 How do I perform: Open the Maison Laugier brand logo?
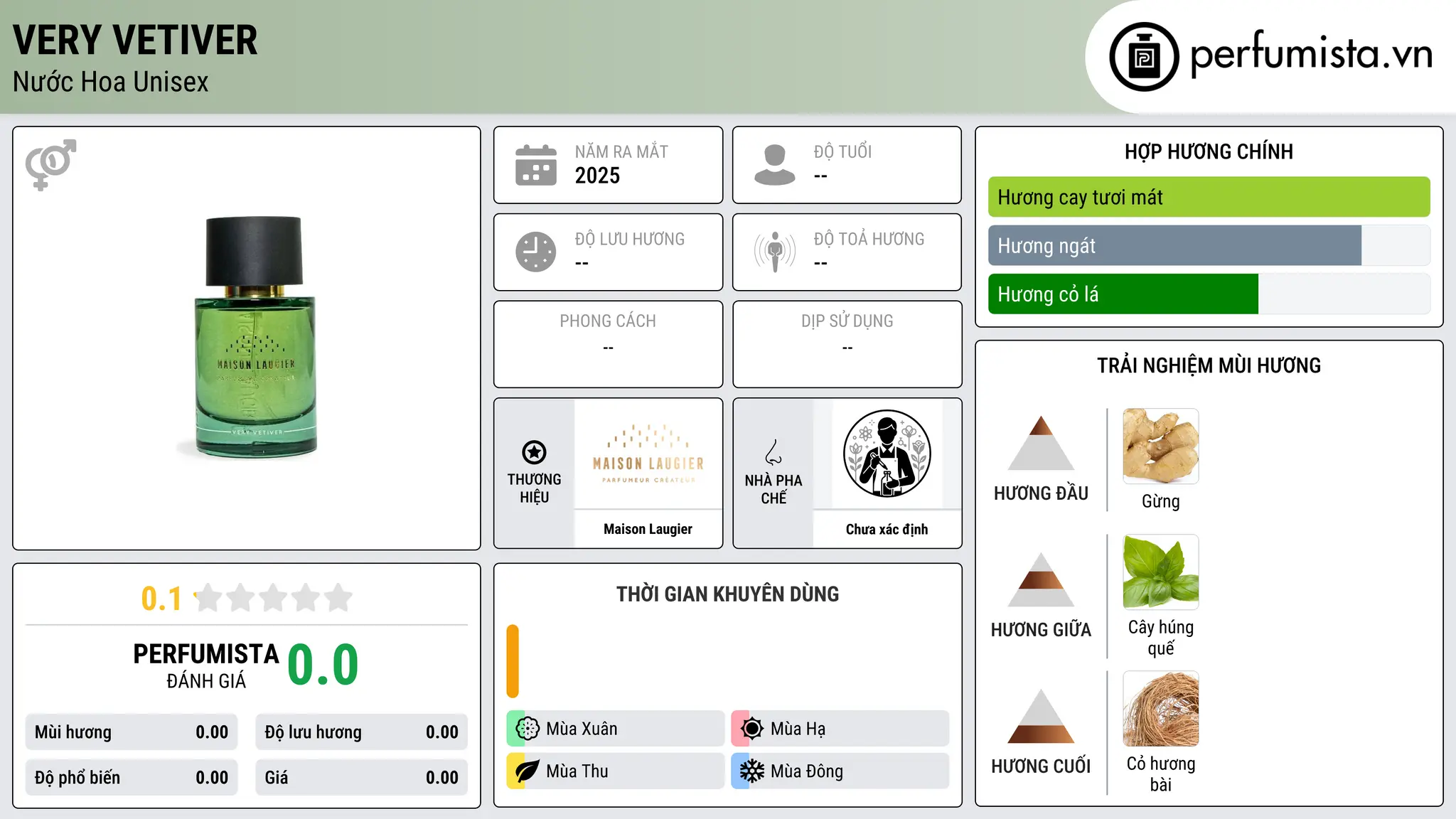coord(648,454)
